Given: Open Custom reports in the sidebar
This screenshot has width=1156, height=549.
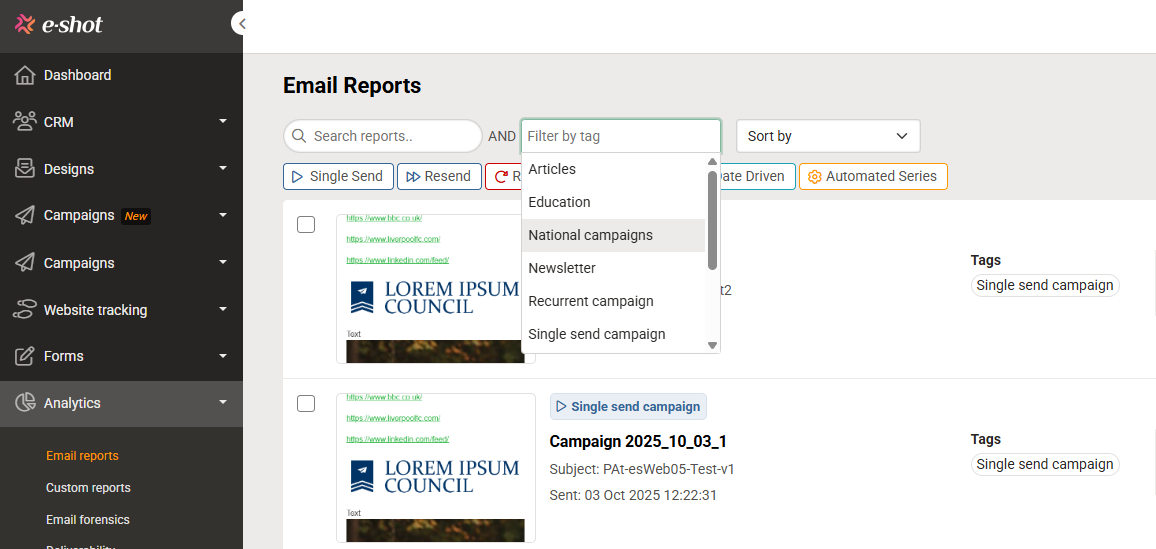Looking at the screenshot, I should point(88,488).
